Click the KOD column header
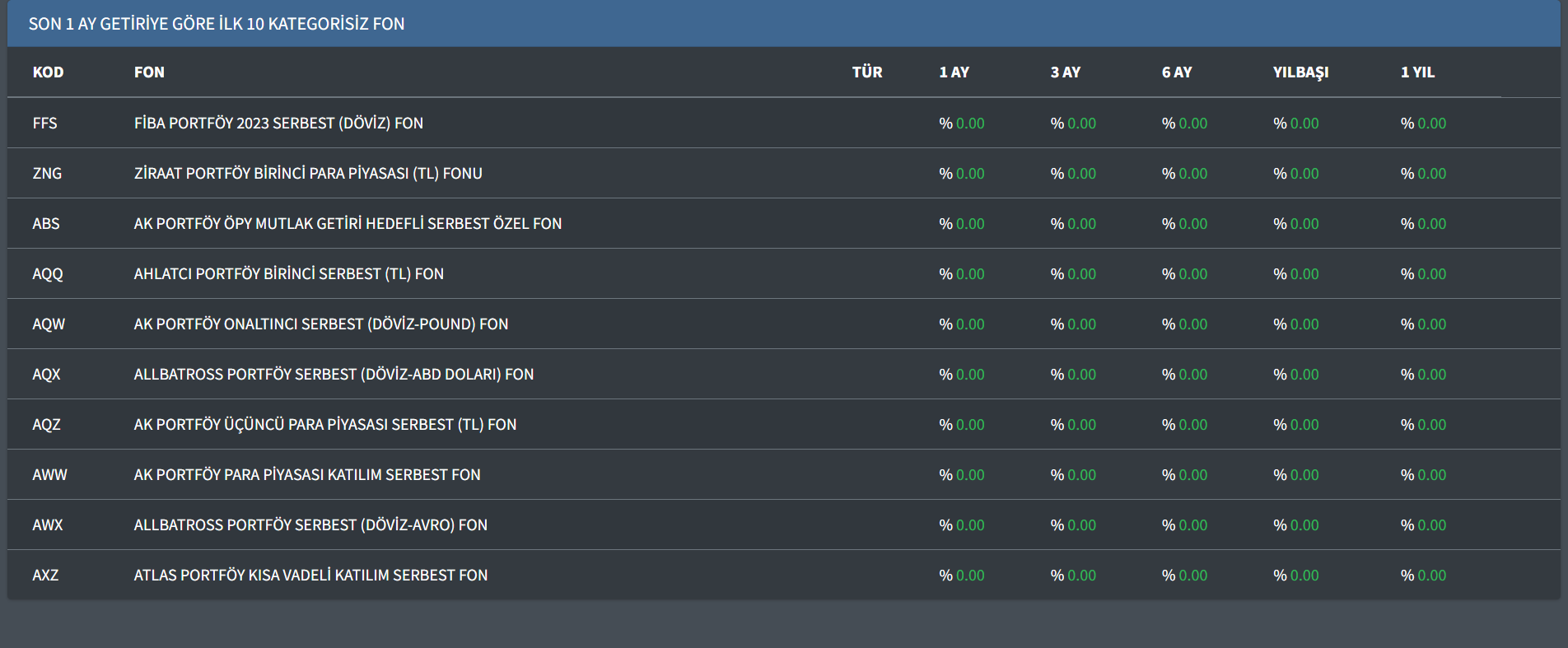The width and height of the screenshot is (1568, 648). point(48,72)
